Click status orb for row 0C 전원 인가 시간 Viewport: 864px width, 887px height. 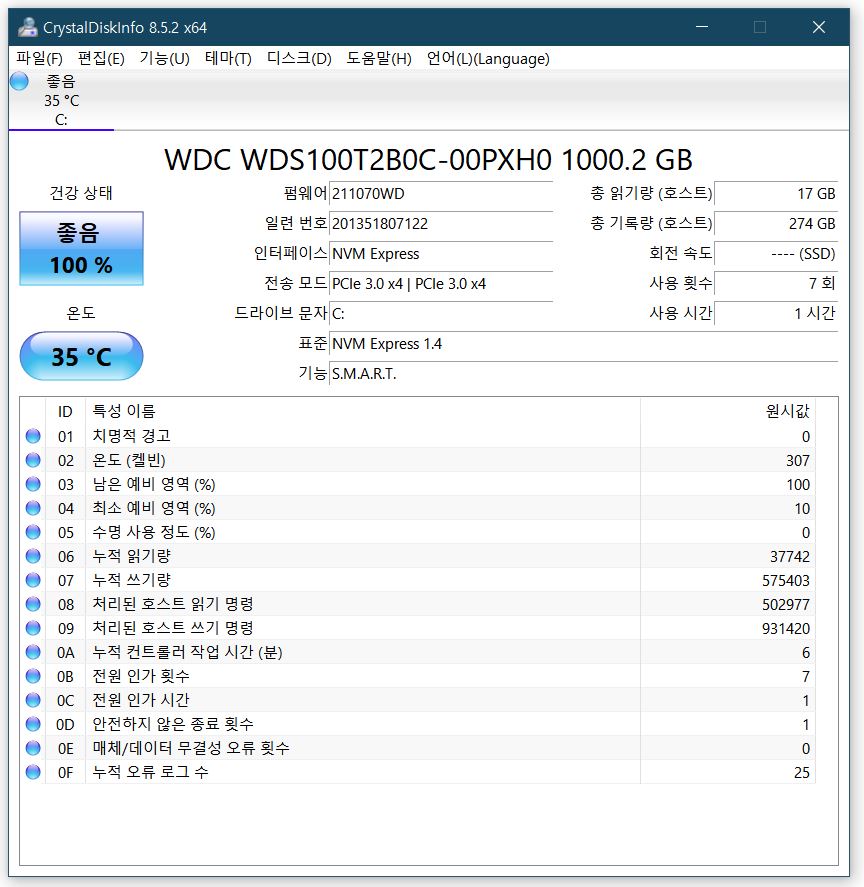(x=33, y=700)
